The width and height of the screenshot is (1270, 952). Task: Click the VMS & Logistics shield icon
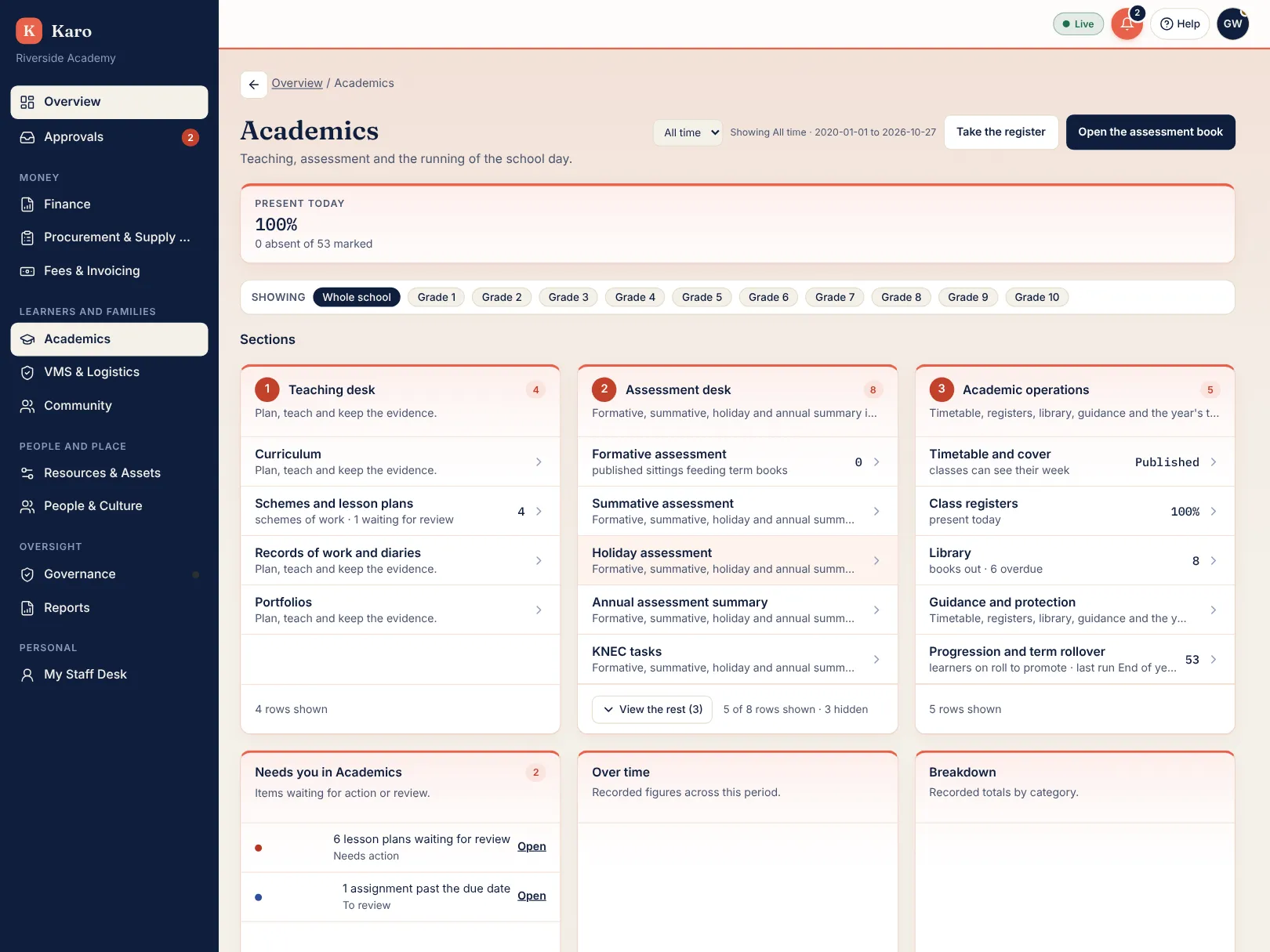click(27, 372)
